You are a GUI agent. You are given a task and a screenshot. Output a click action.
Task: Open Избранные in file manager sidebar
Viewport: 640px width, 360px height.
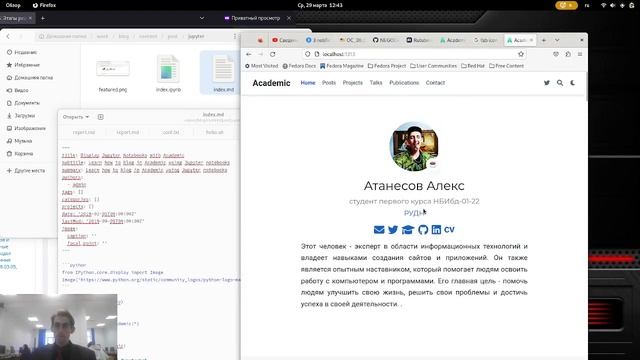point(23,65)
